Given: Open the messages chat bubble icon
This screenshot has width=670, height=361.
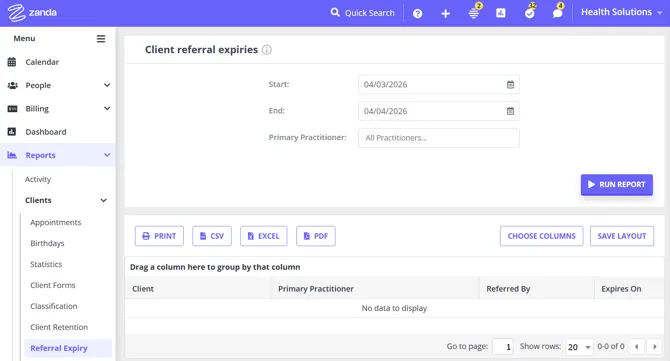Looking at the screenshot, I should [x=557, y=13].
